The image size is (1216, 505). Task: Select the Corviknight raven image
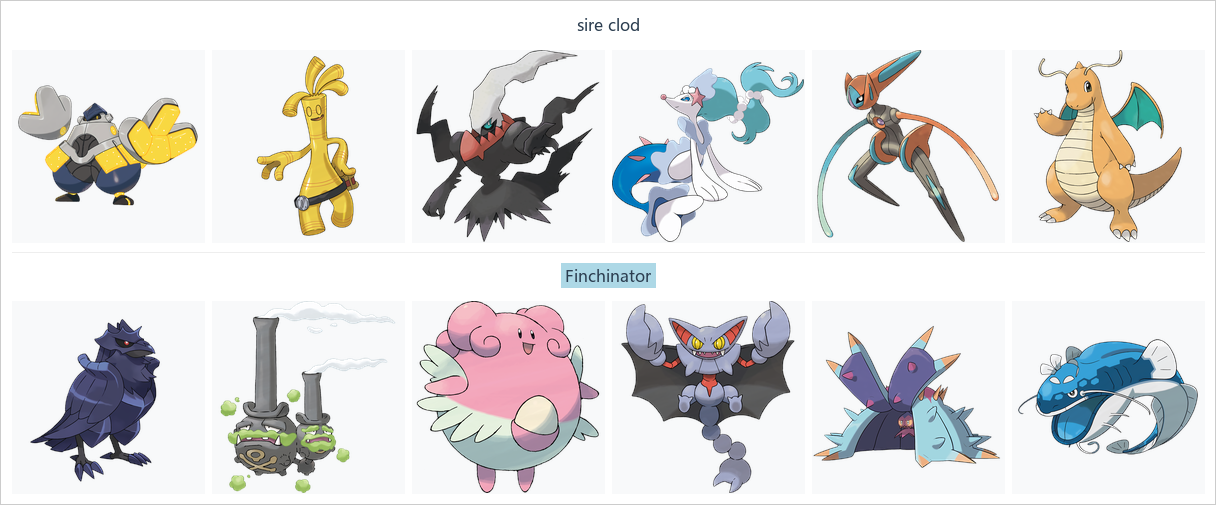point(108,397)
